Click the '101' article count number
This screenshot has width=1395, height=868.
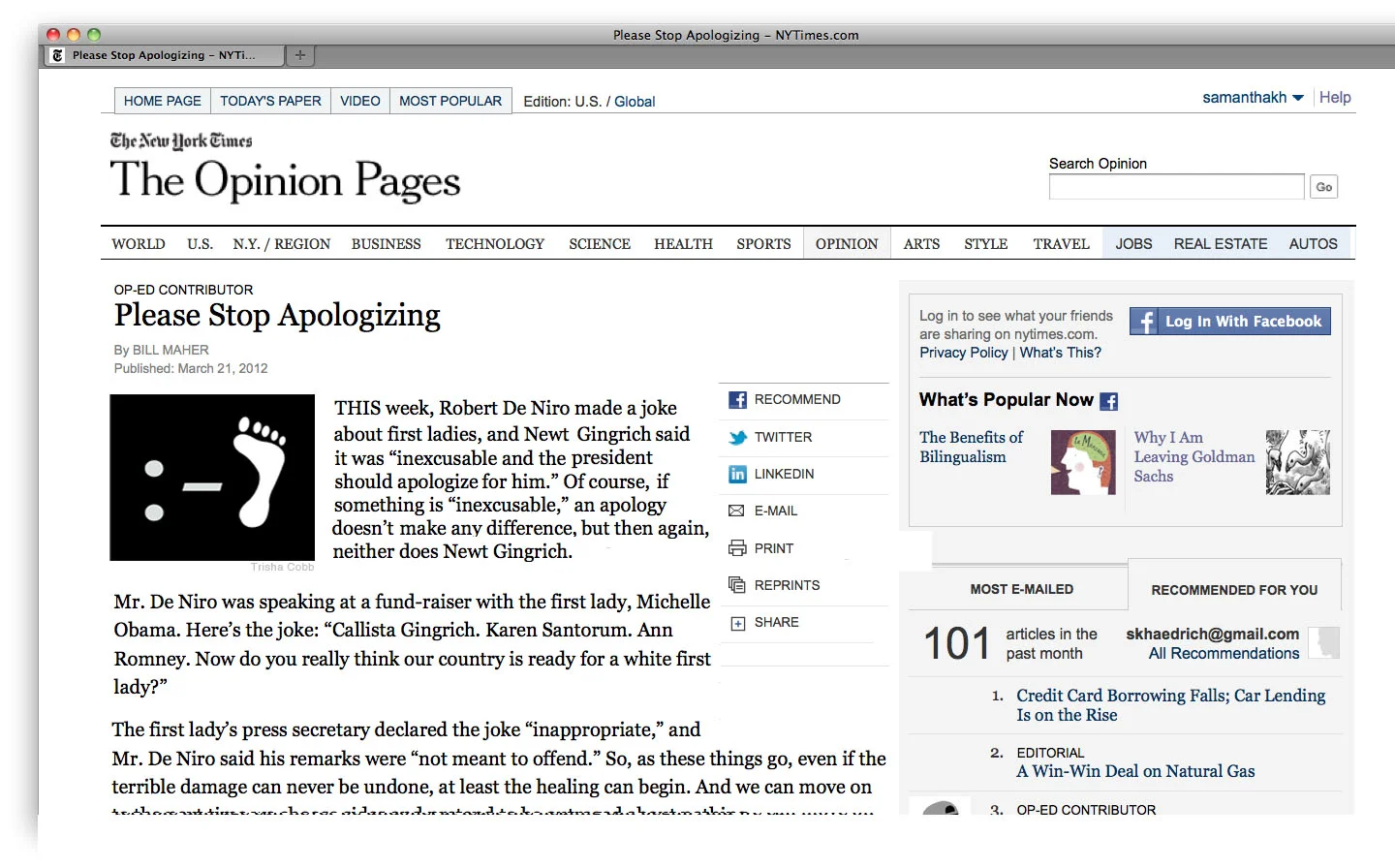click(x=957, y=643)
